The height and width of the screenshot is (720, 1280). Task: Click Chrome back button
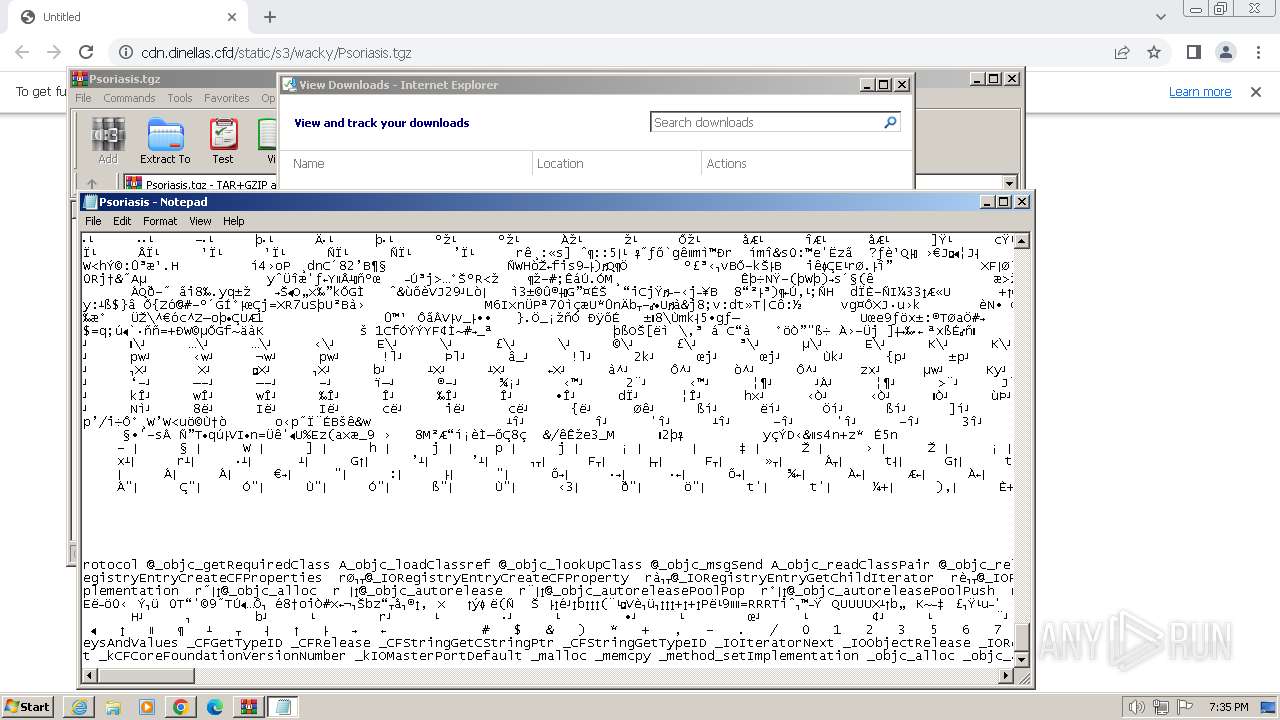pos(22,52)
